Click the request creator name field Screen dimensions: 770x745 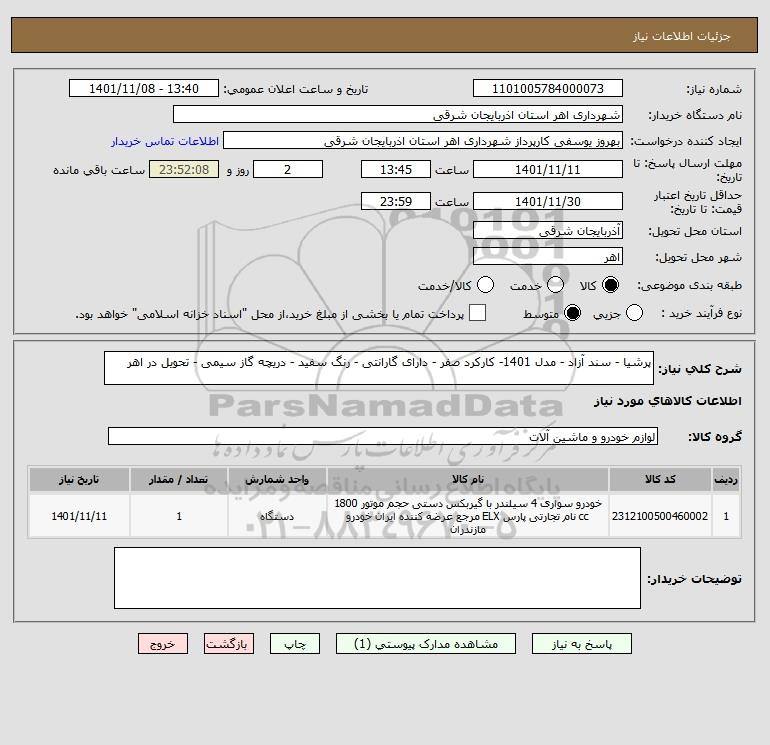423,140
